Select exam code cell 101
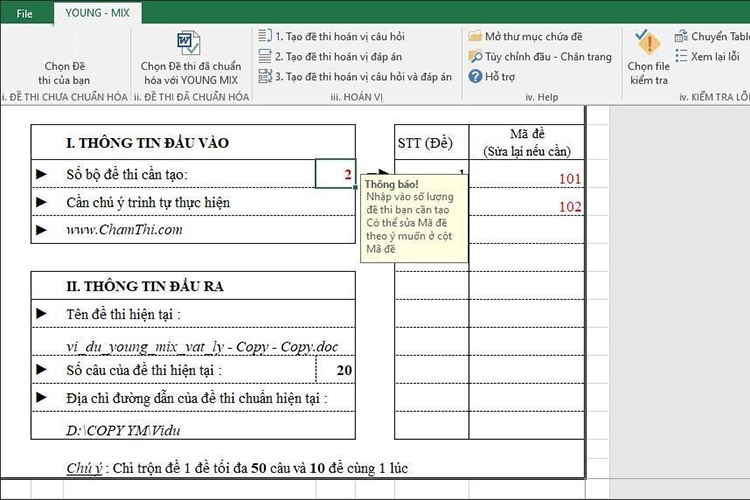The image size is (750, 500). click(527, 174)
